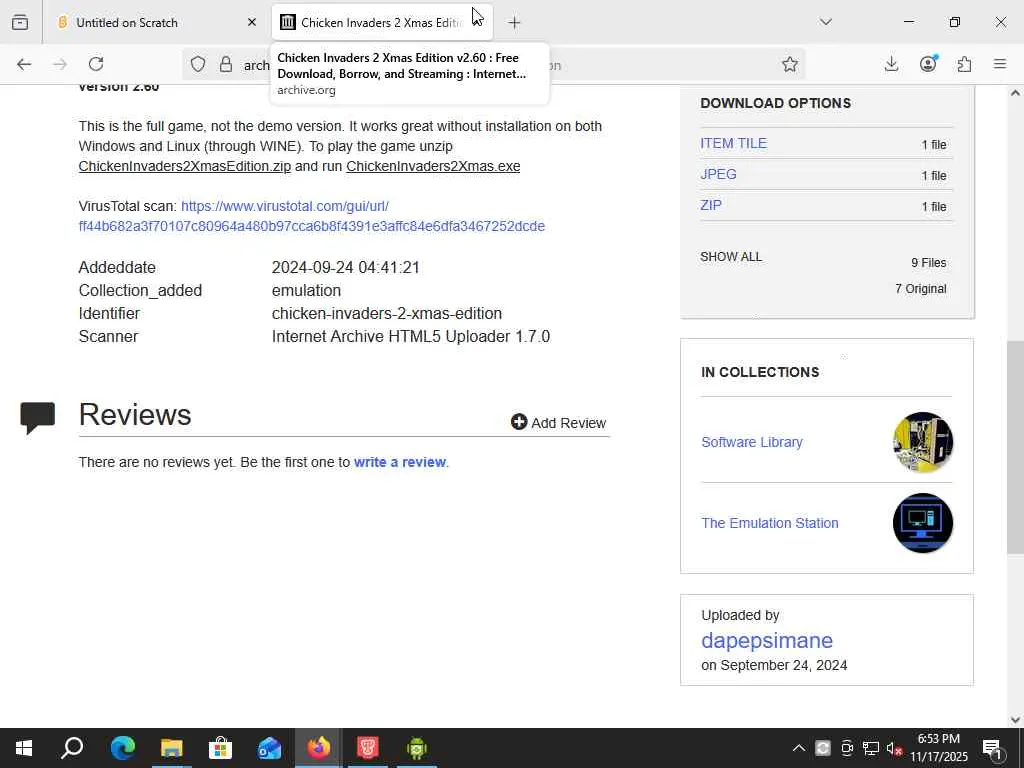This screenshot has width=1024, height=768.
Task: Open uploader dapepsimane profile
Action: (x=767, y=640)
